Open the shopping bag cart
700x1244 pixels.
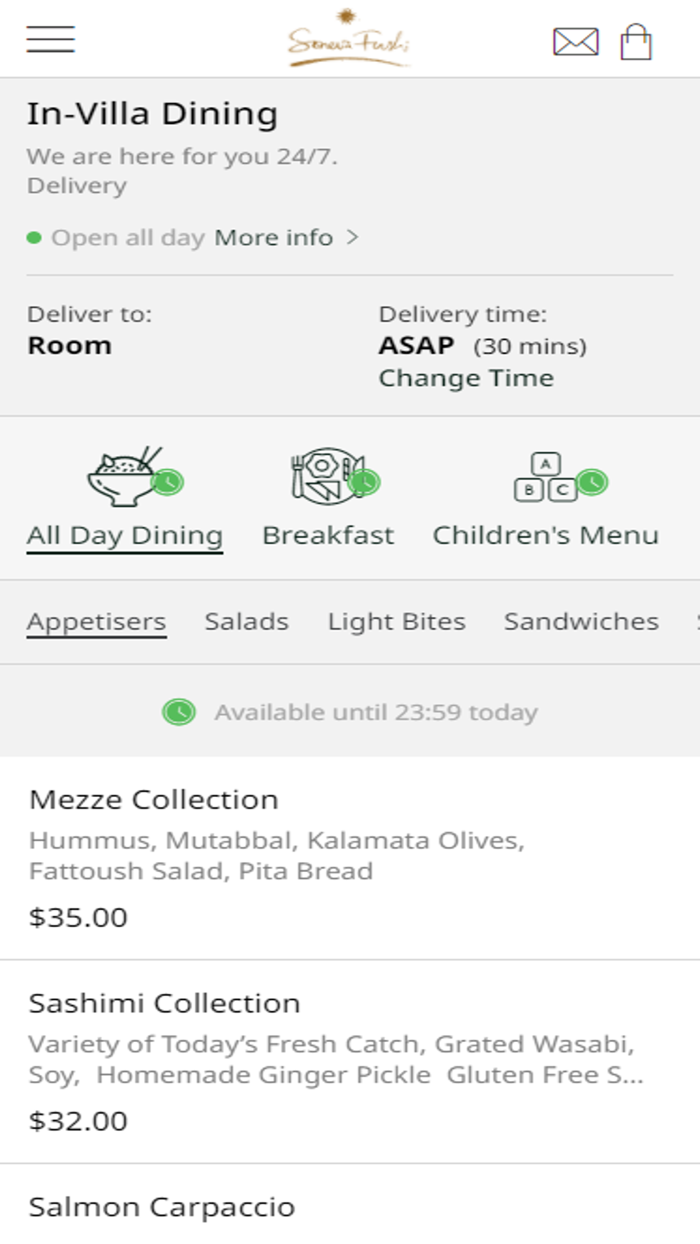636,42
